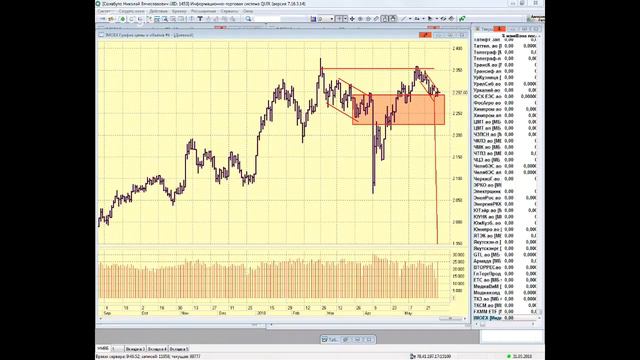Screen dimensions: 640x360
Task: Open the combo box next to save icon
Action: pyautogui.click(x=326, y=19)
